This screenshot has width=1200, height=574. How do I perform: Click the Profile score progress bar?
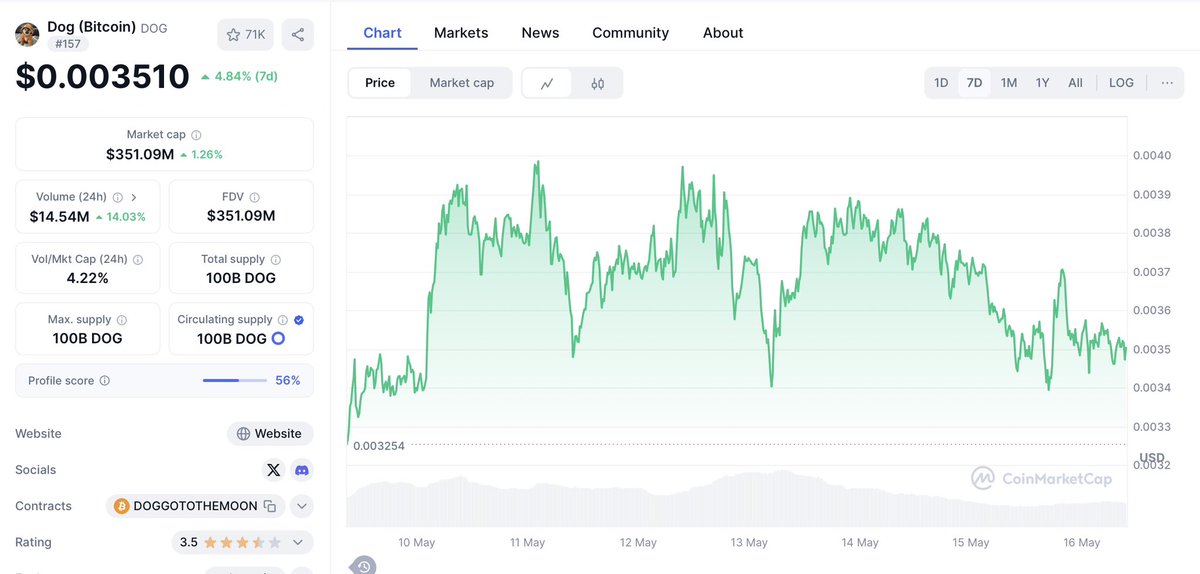pyautogui.click(x=235, y=381)
